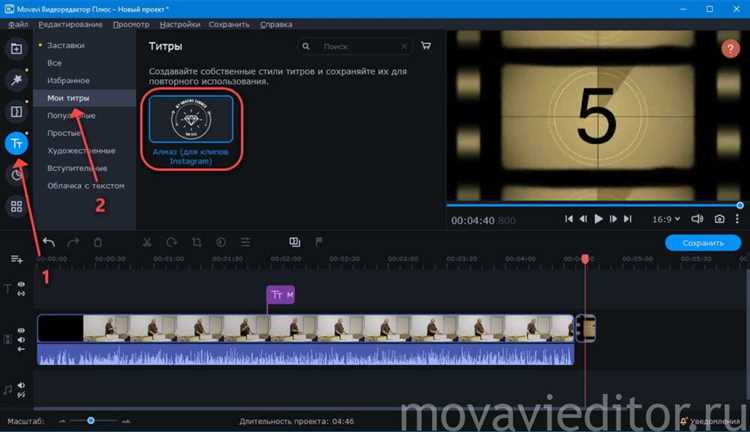
Task: Select the countdown clip at video track end
Action: point(585,328)
